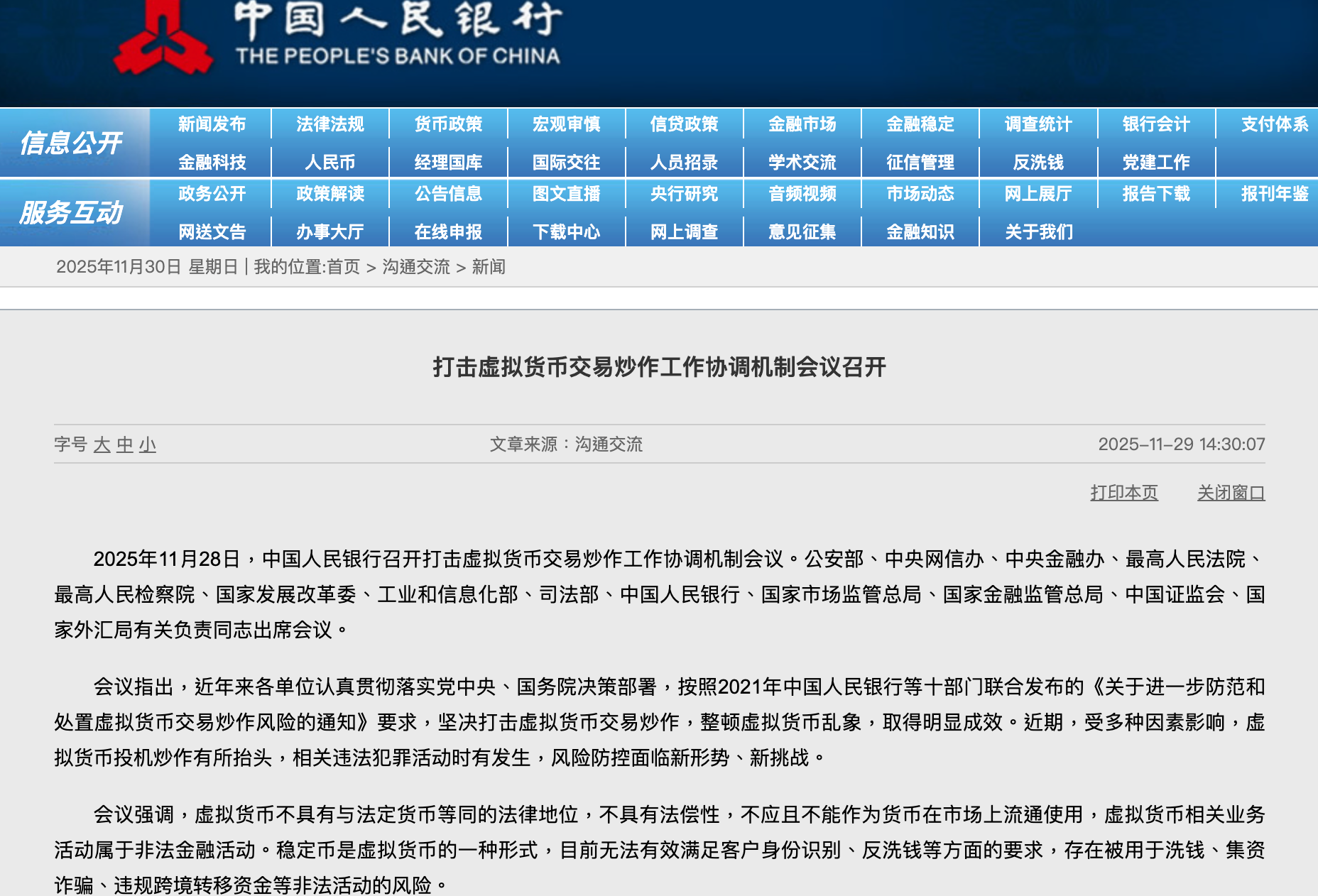The width and height of the screenshot is (1318, 896).
Task: Click the 服务互动 category header
Action: click(72, 212)
